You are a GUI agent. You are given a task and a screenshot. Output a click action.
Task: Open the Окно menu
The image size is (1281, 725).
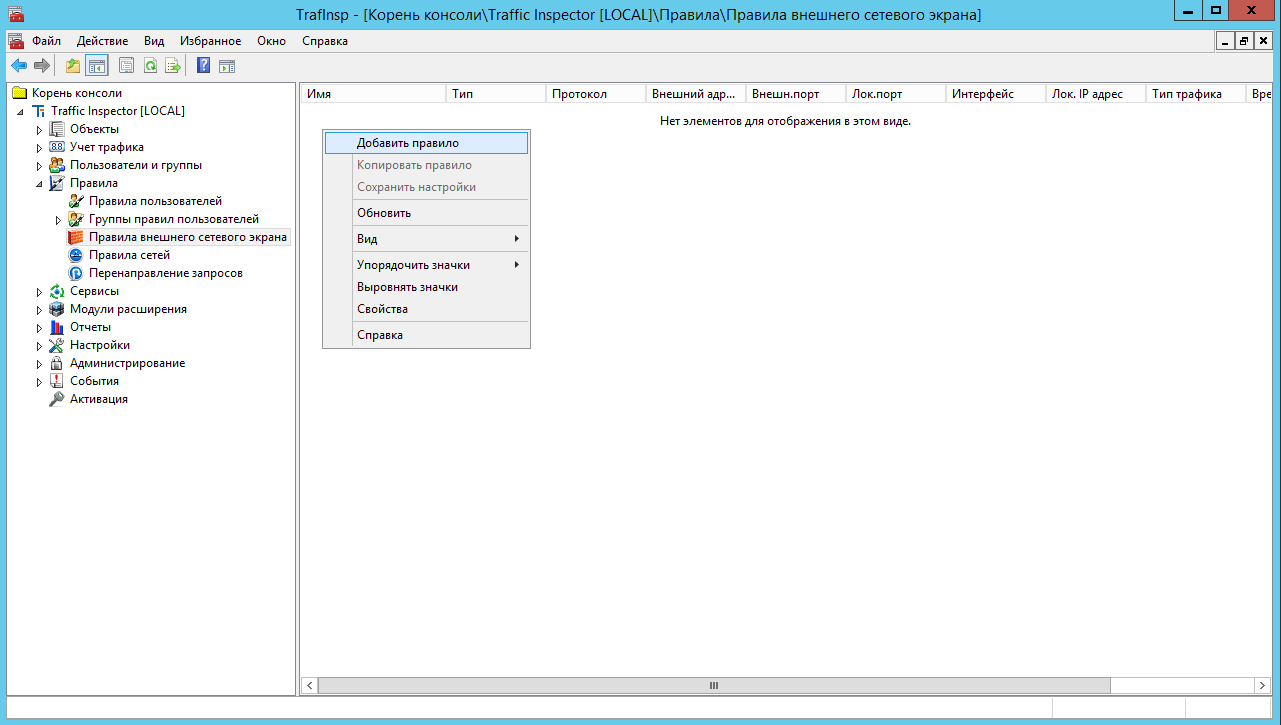click(271, 41)
